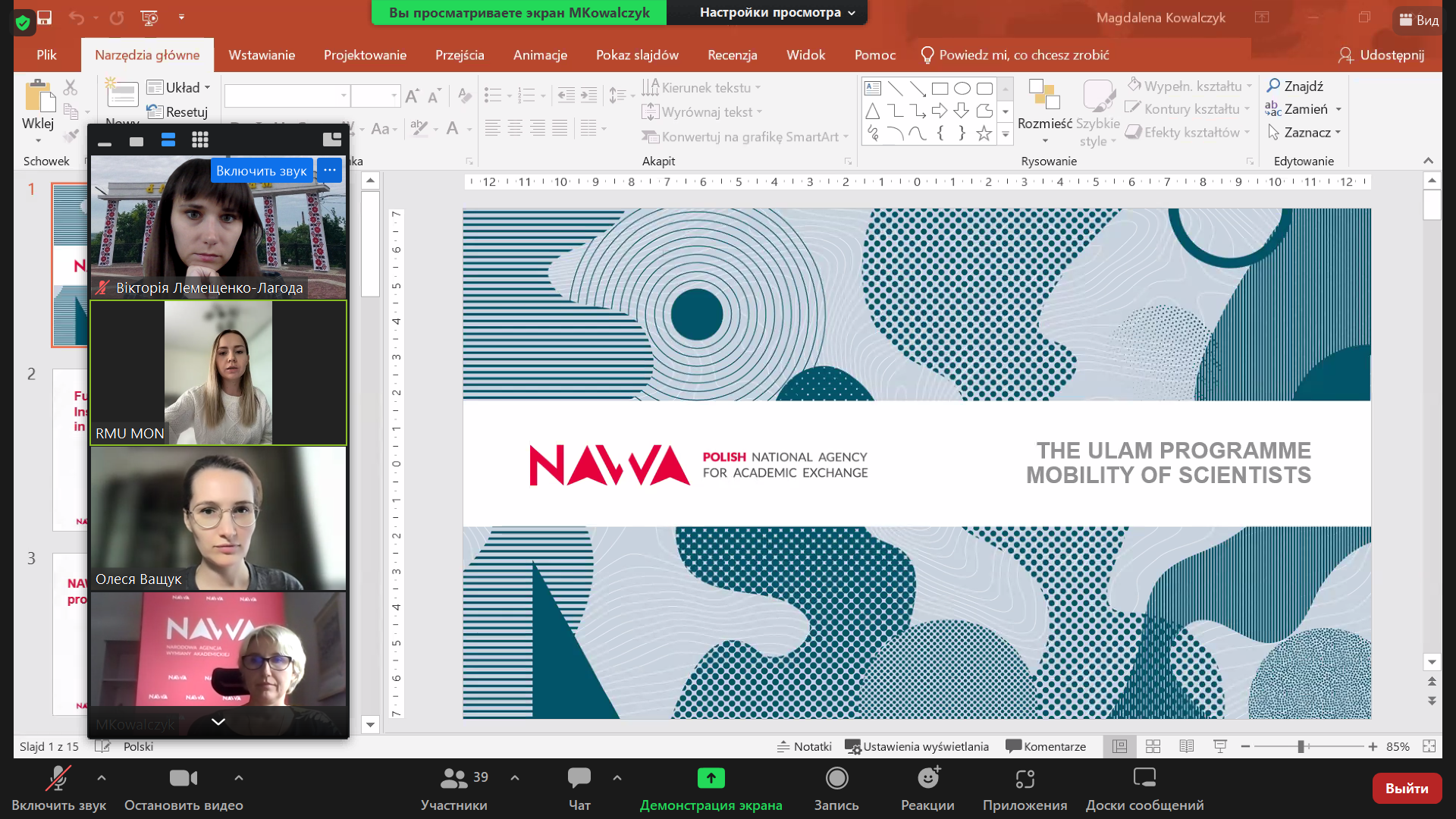Open the Animacje ribbon tab
The image size is (1456, 819).
click(540, 55)
